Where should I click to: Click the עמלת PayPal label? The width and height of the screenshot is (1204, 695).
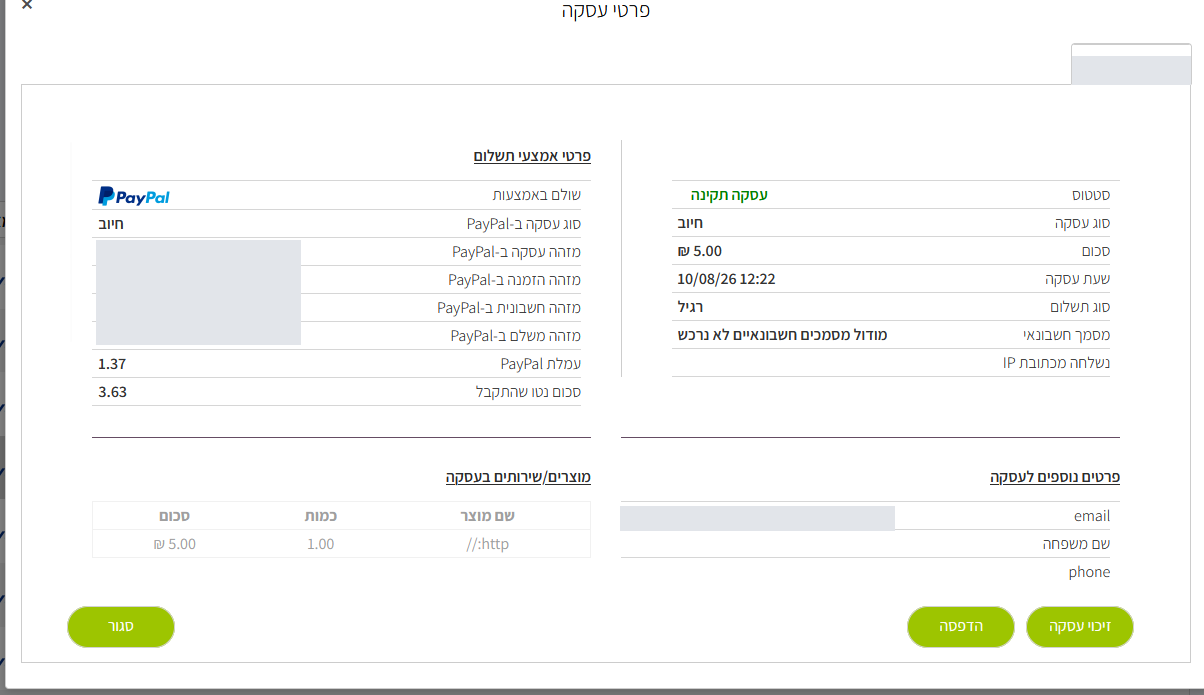540,364
